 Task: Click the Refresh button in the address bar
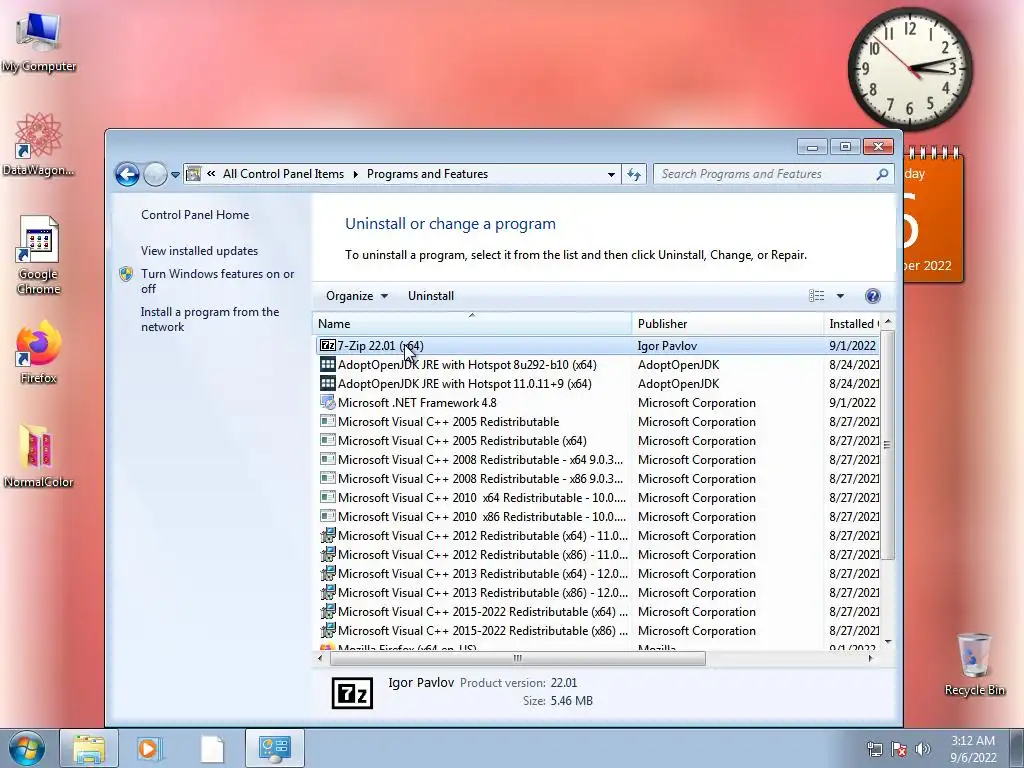(x=634, y=174)
